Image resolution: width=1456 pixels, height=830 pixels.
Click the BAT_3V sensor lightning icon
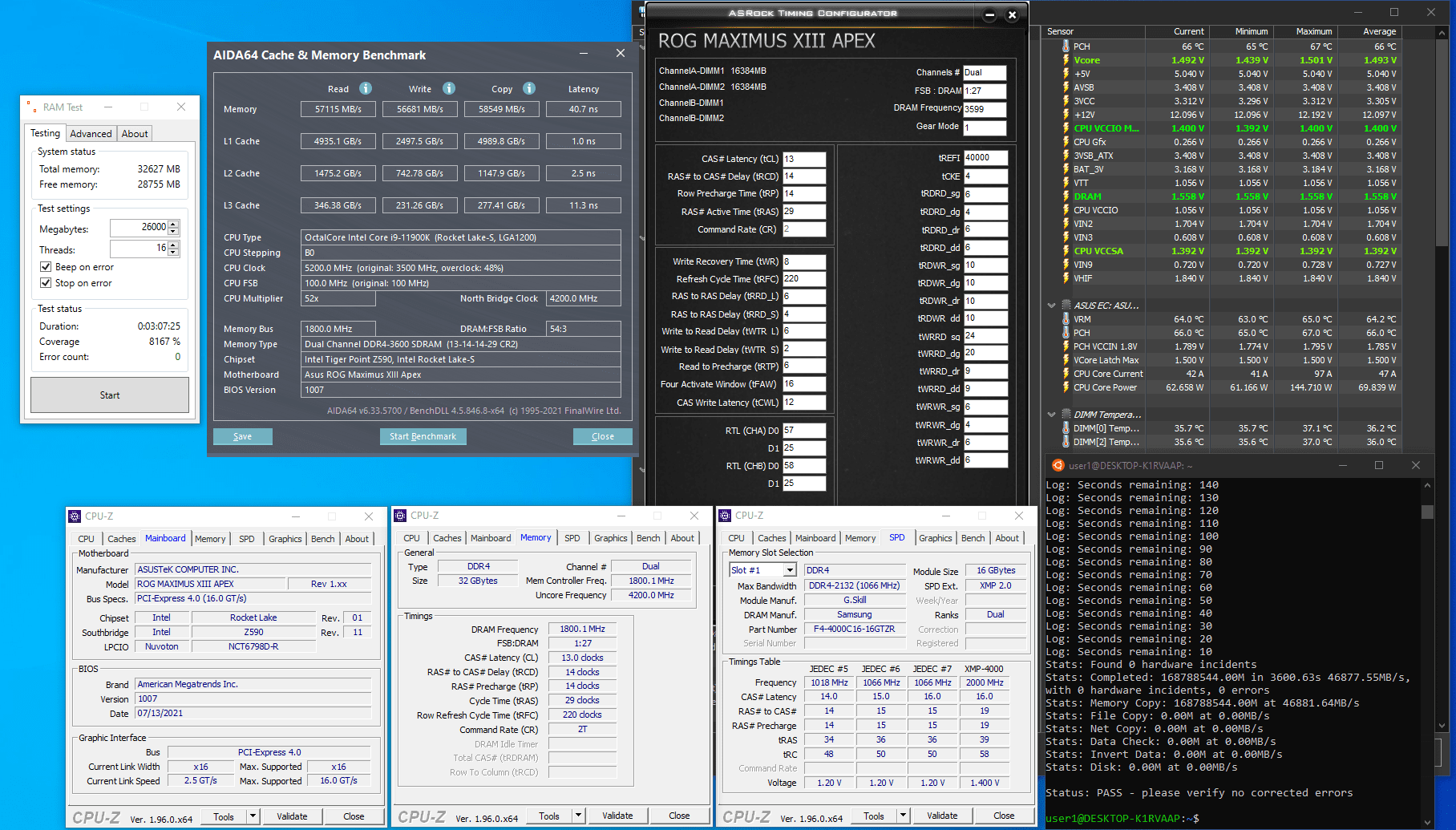[x=1066, y=169]
